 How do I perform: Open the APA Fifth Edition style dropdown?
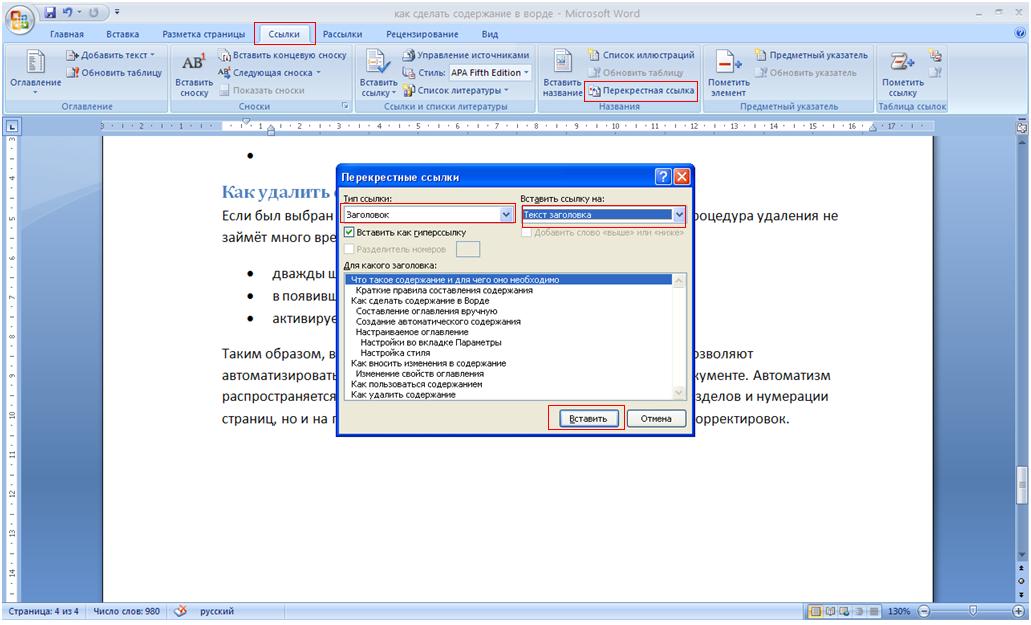(x=490, y=73)
